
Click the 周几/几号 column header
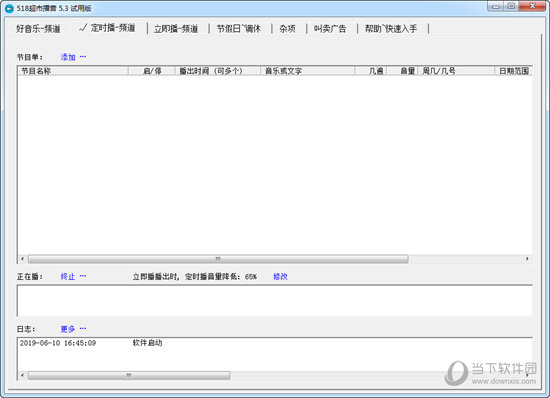point(456,71)
